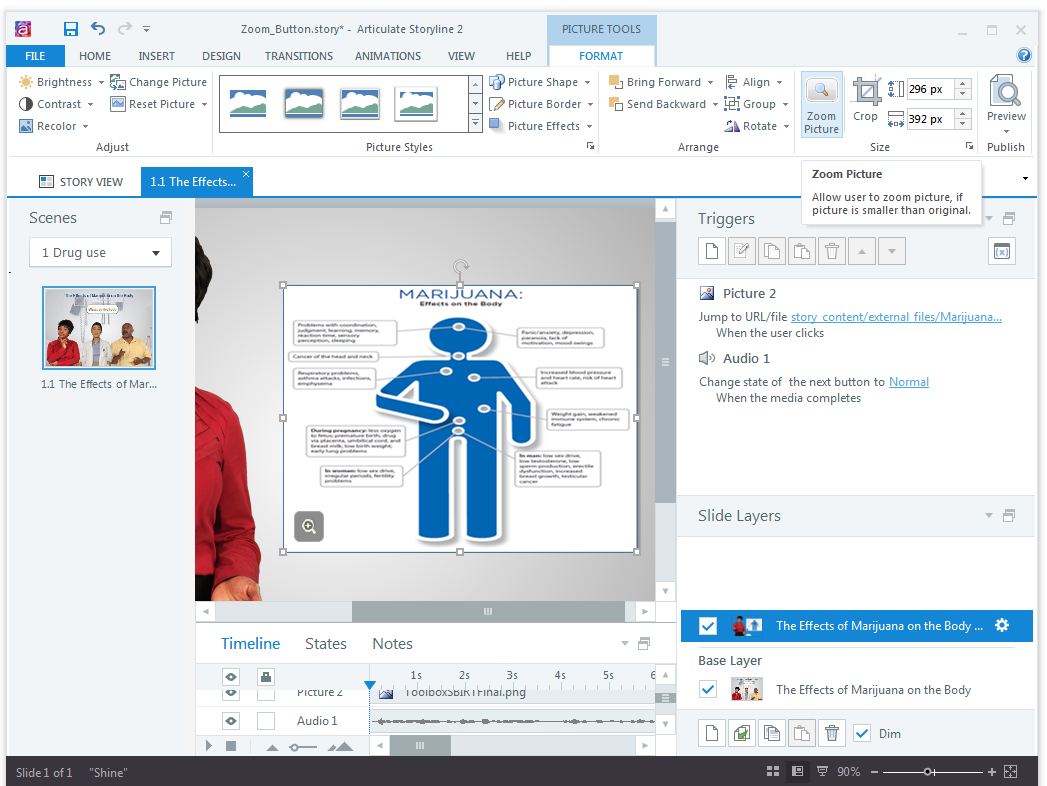The height and width of the screenshot is (786, 1047).
Task: Switch to the ANIMATIONS ribbon tab
Action: [388, 56]
